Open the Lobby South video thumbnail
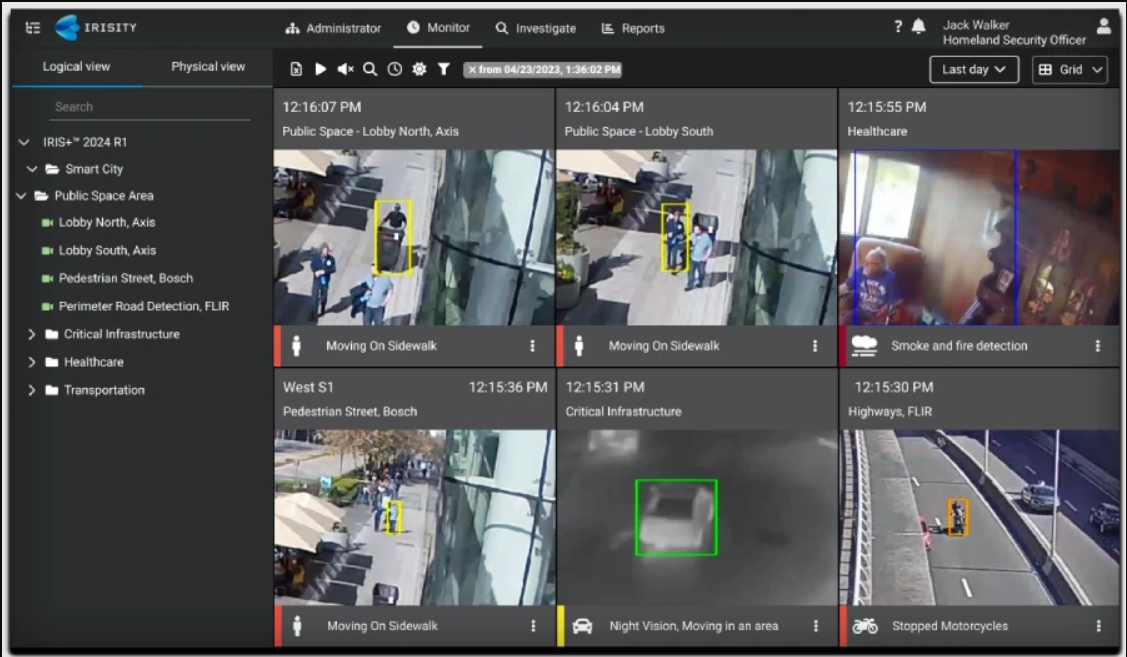The image size is (1127, 657). 696,237
